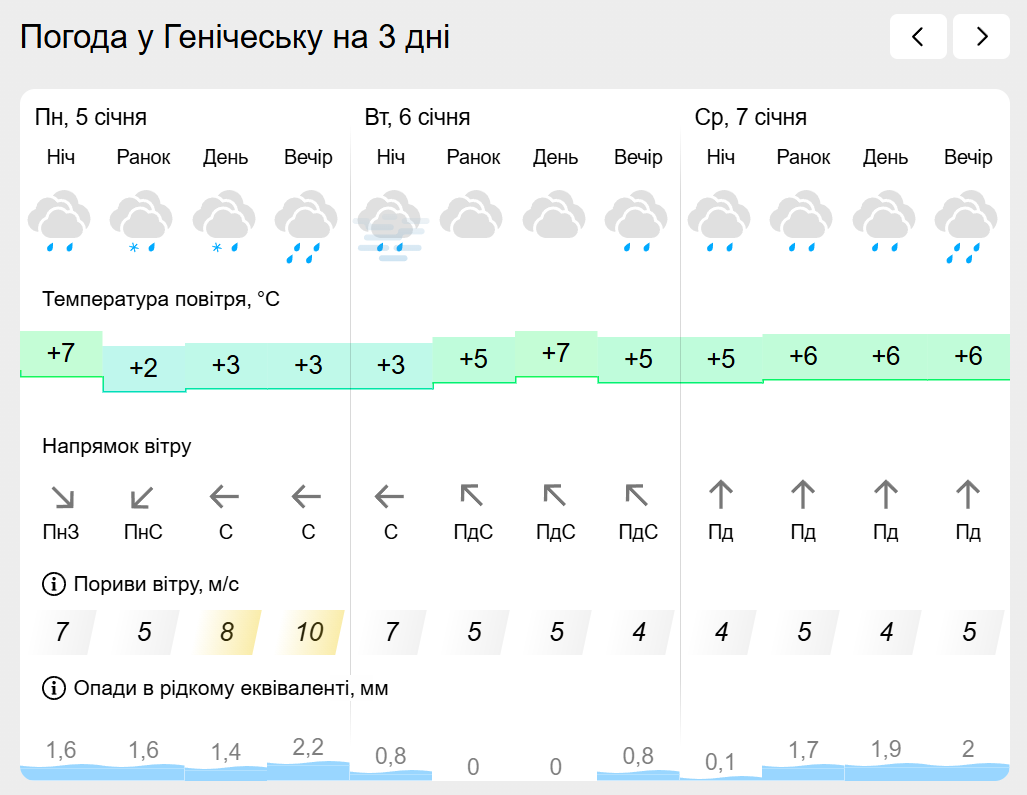The height and width of the screenshot is (795, 1027).
Task: Click Tuesday morning southeast wind arrow
Action: [472, 495]
